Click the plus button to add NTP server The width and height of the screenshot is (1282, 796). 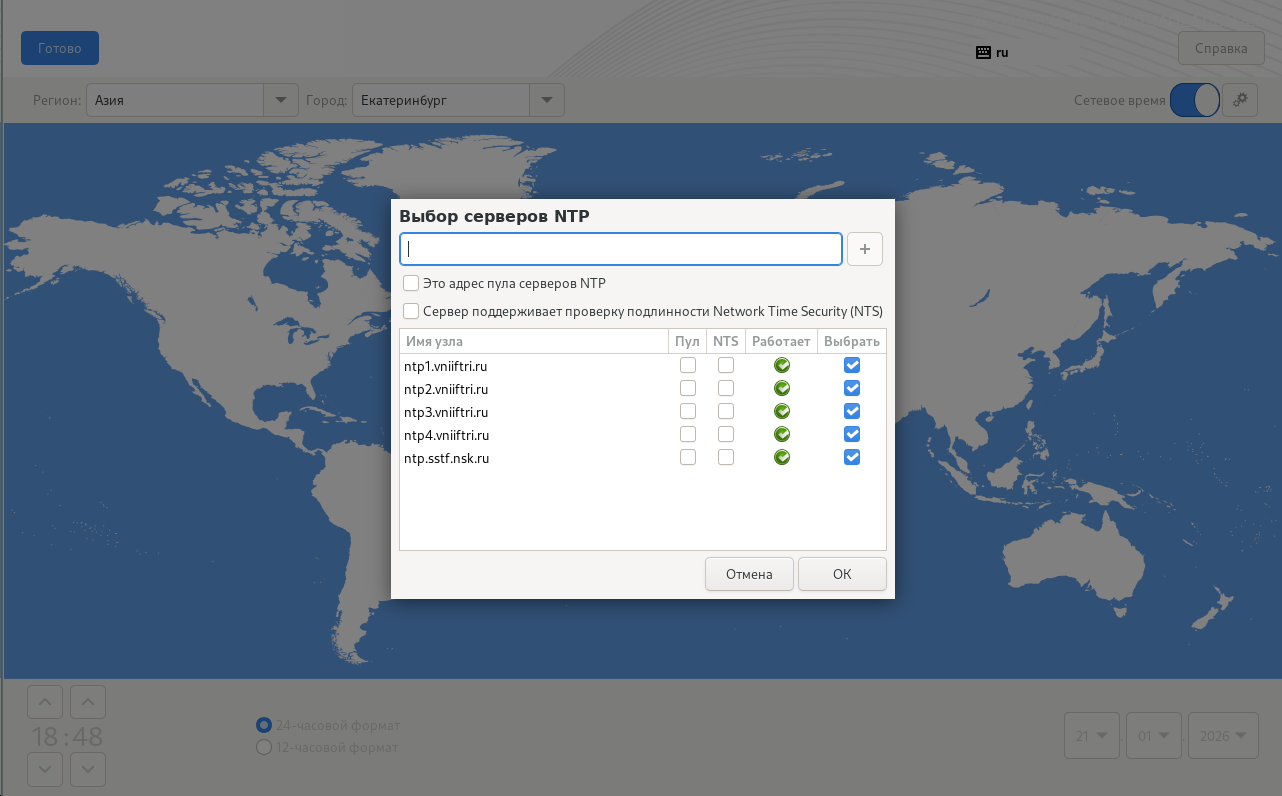pyautogui.click(x=864, y=249)
